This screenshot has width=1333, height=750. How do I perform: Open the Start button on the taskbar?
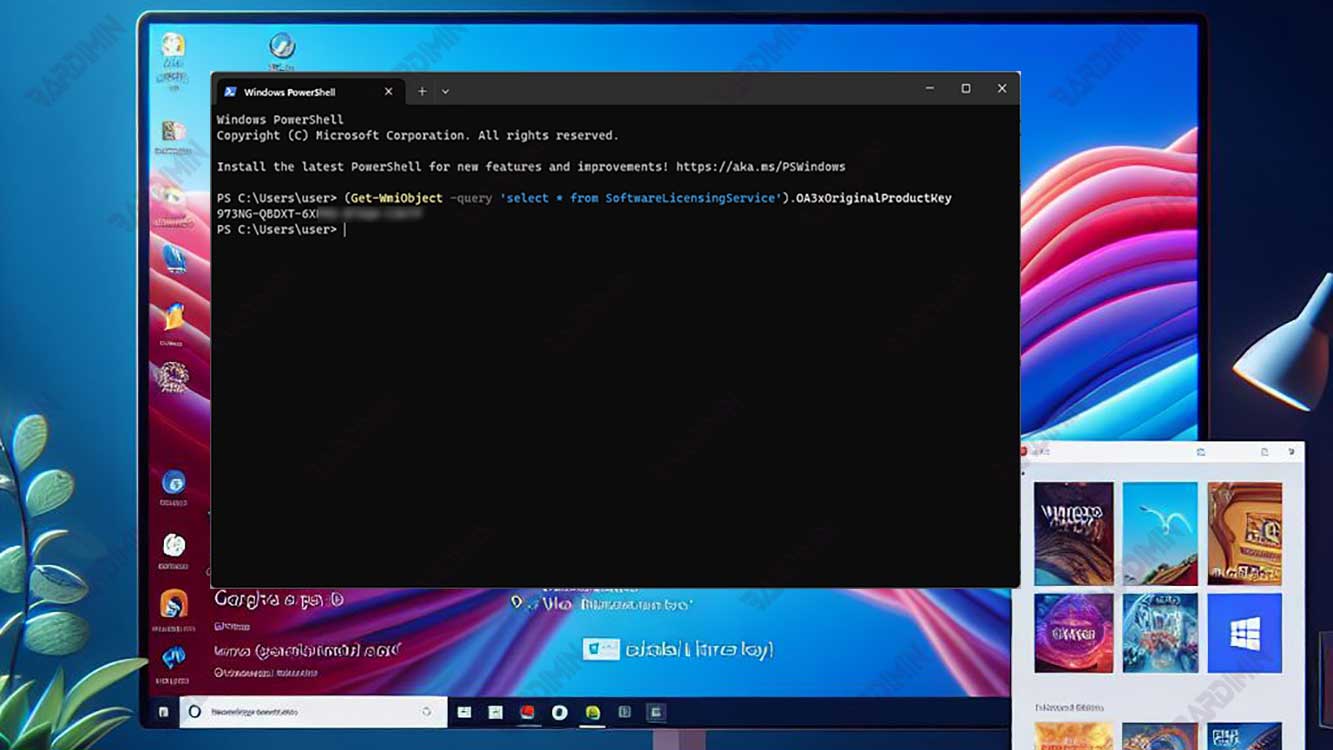pyautogui.click(x=163, y=712)
